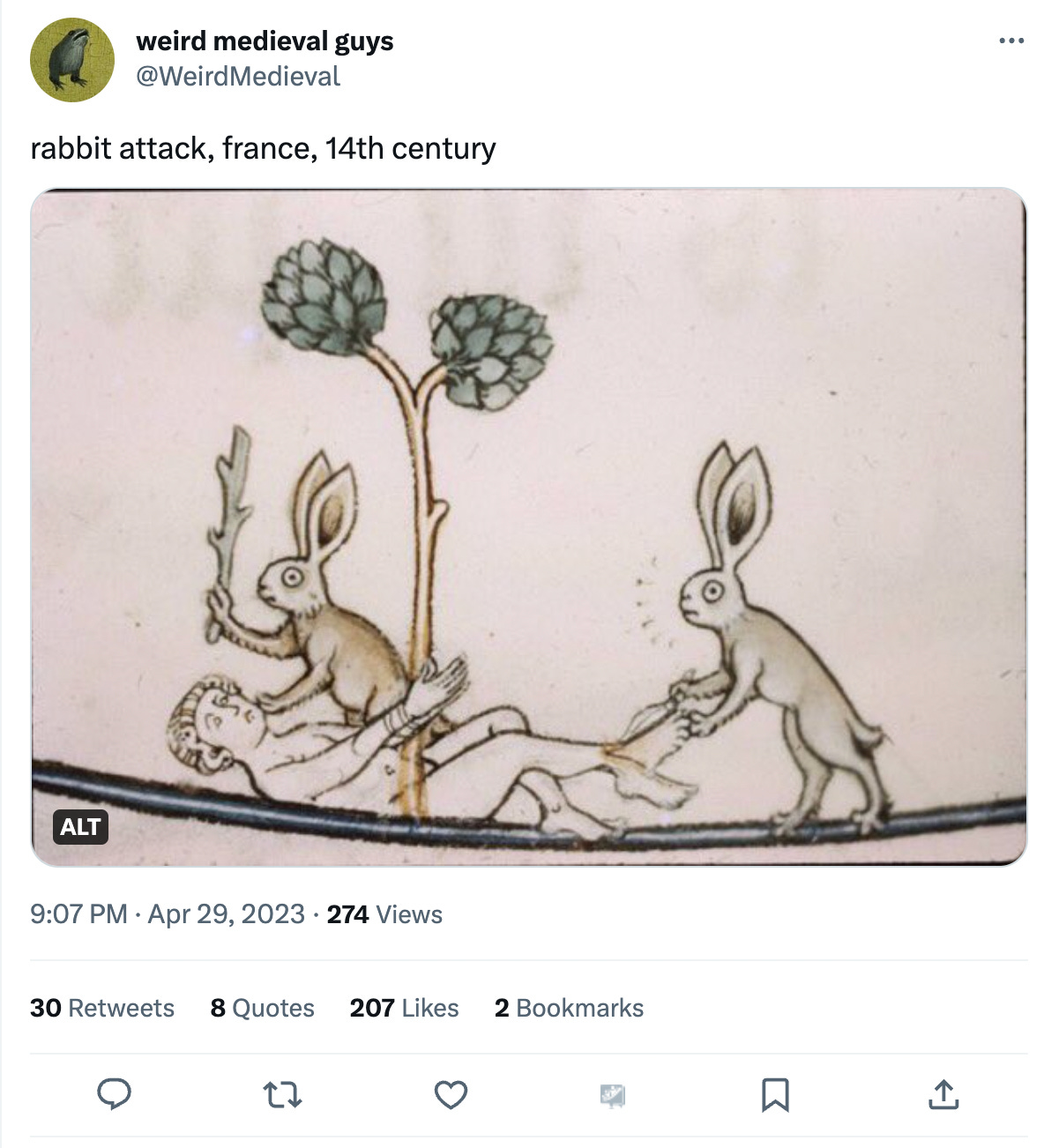Click the @WeirdMedieval handle
This screenshot has height=1148, width=1044.
(x=238, y=77)
